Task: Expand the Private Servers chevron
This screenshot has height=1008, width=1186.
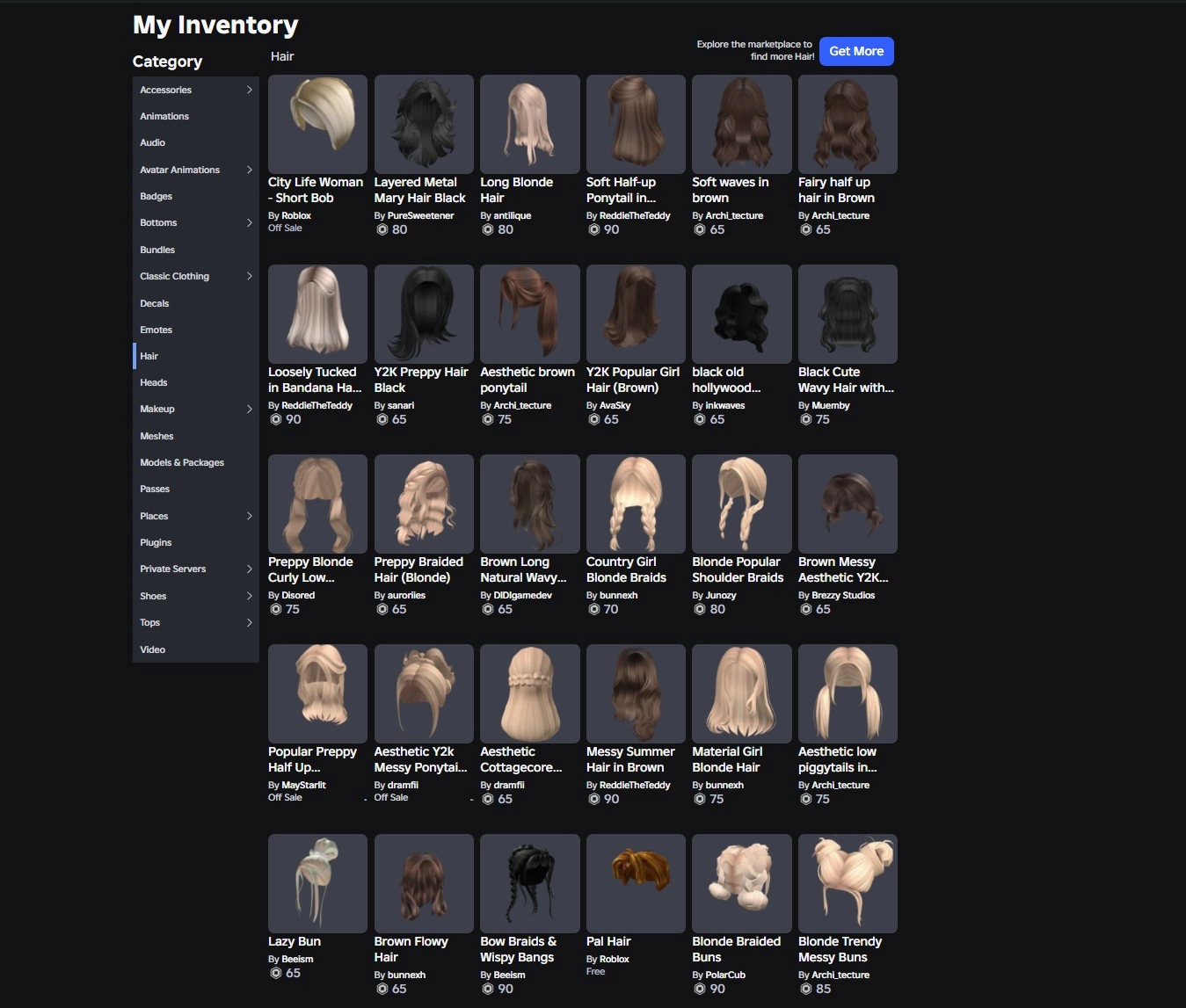Action: click(x=249, y=569)
